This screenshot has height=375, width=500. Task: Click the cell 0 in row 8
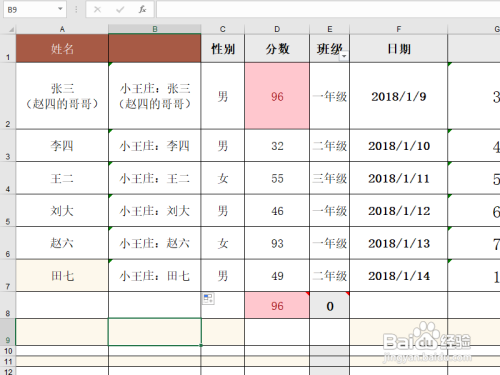pos(329,305)
